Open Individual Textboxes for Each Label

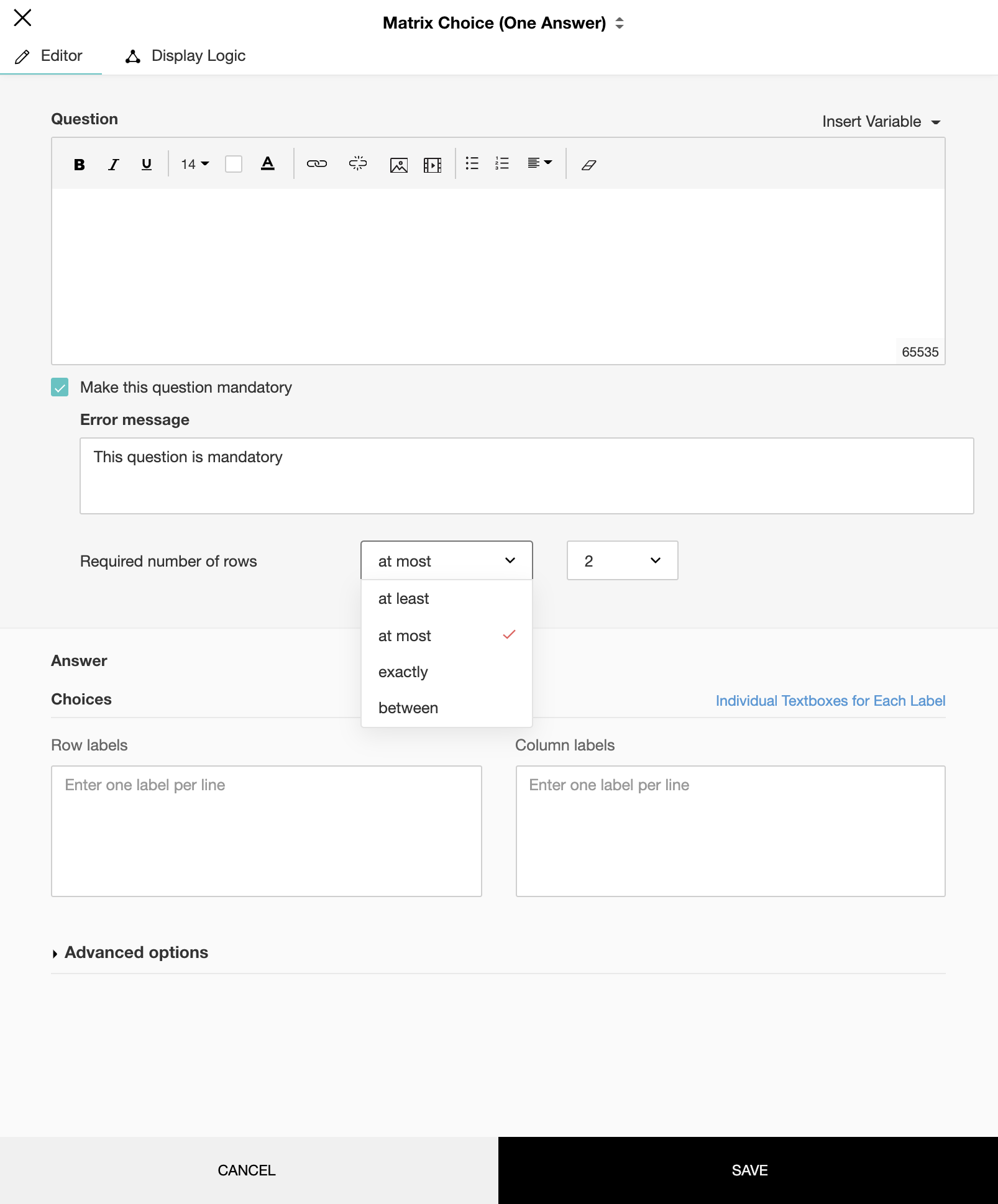click(x=830, y=701)
